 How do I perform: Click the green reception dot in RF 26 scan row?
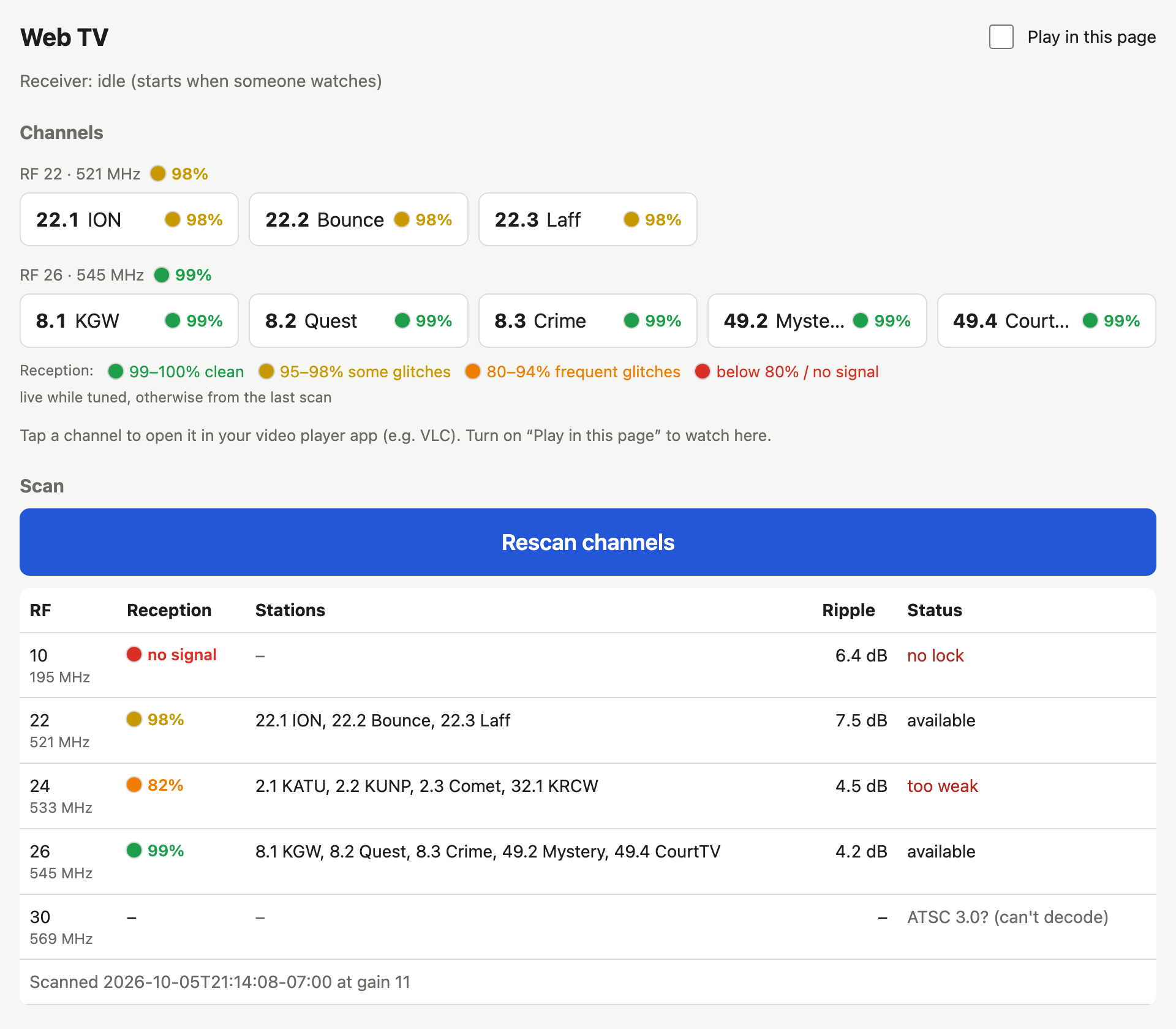pos(134,850)
